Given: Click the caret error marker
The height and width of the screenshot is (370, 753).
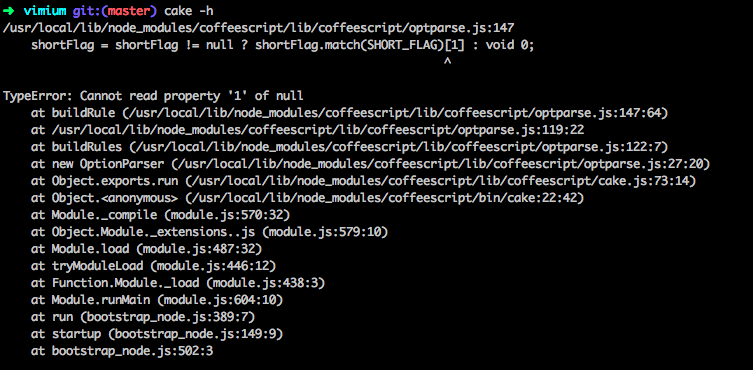Looking at the screenshot, I should 447,62.
